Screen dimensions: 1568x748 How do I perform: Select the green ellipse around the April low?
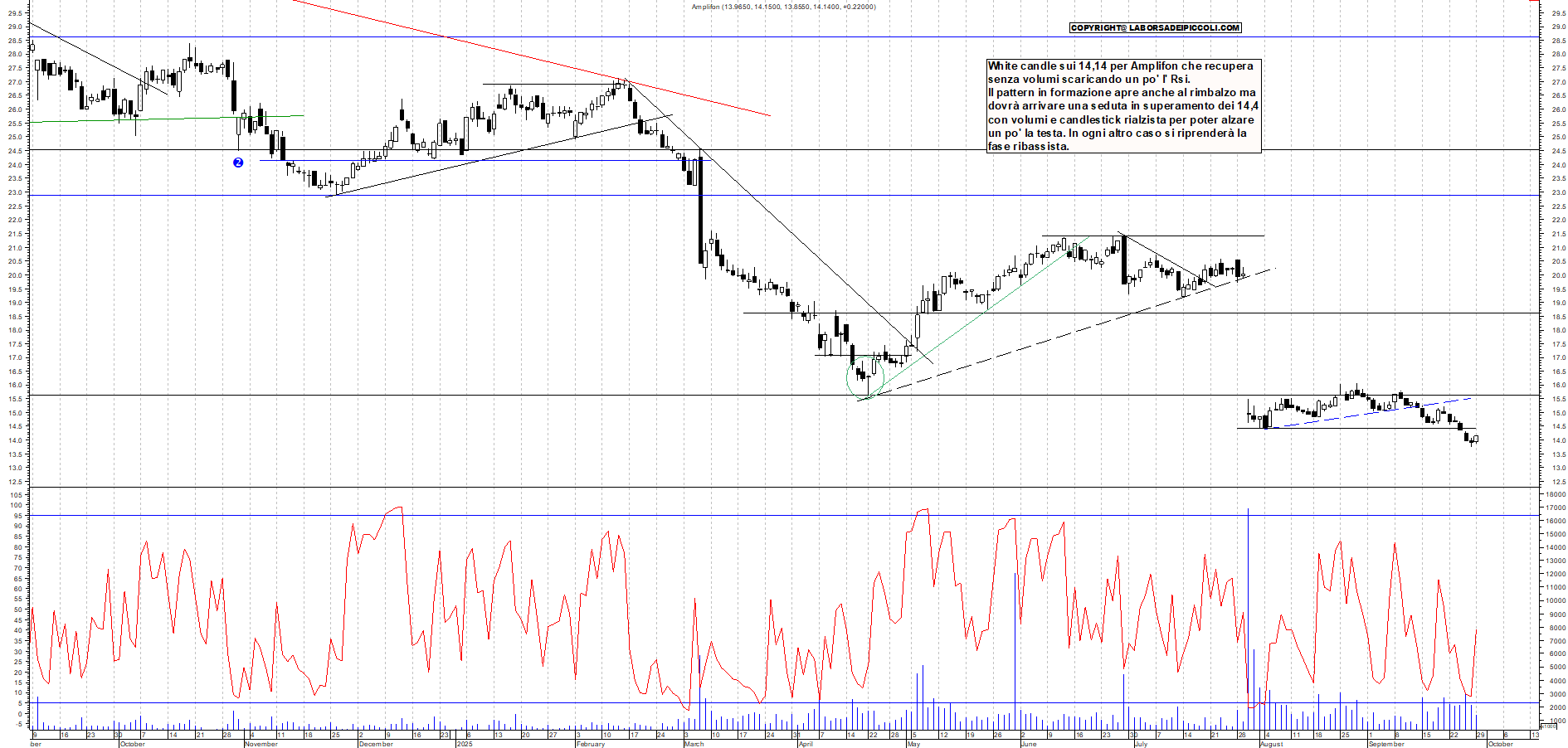(x=848, y=377)
